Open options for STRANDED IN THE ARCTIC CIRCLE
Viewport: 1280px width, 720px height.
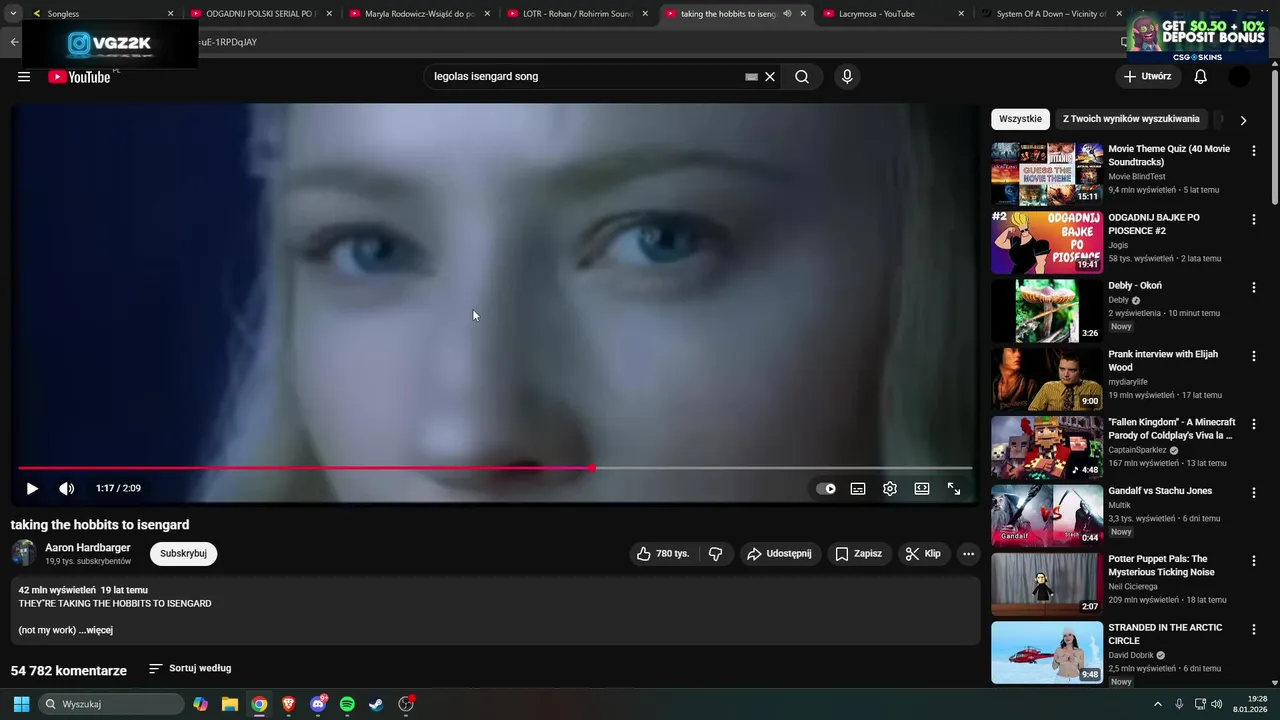pyautogui.click(x=1254, y=630)
